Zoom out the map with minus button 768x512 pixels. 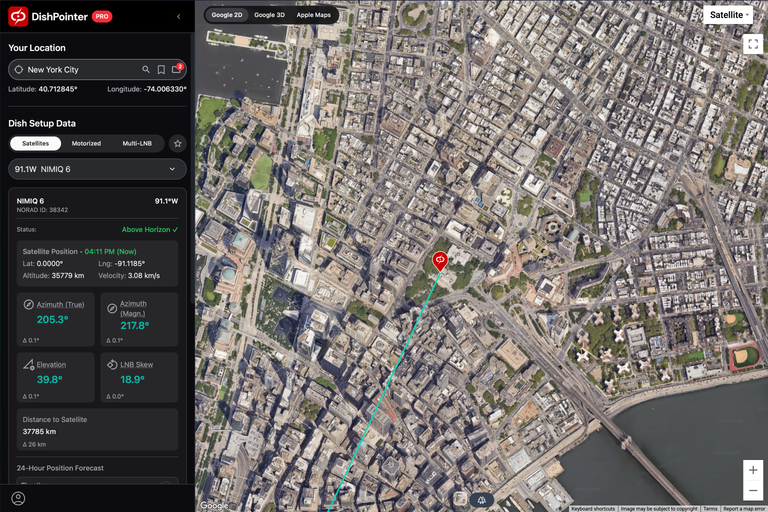tap(753, 490)
